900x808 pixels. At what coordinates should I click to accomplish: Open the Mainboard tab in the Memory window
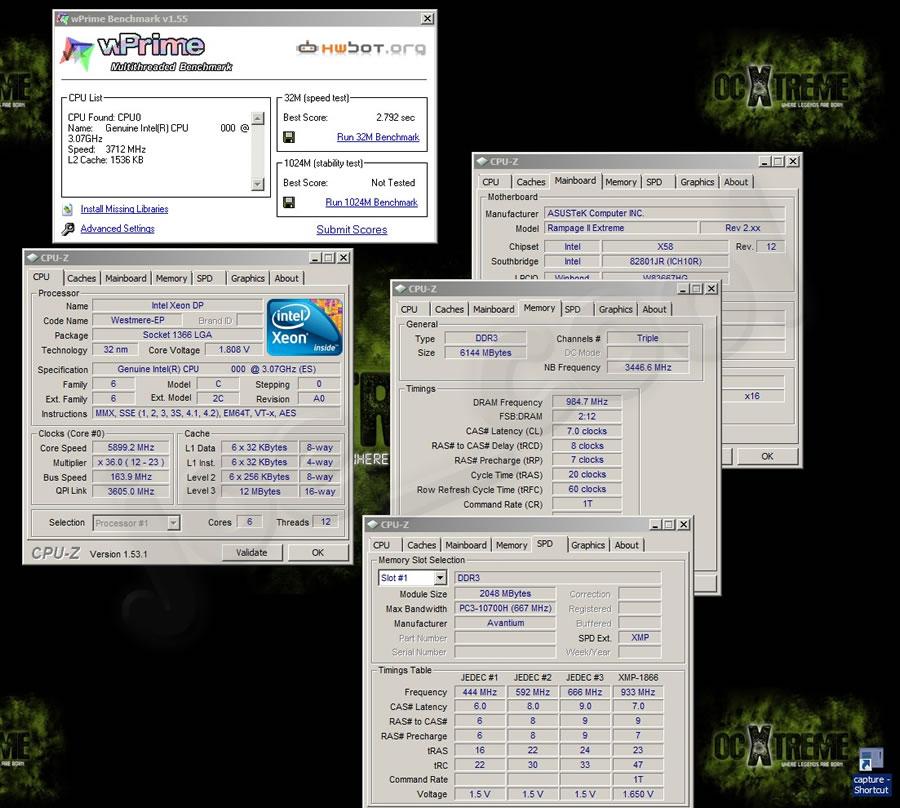click(494, 309)
